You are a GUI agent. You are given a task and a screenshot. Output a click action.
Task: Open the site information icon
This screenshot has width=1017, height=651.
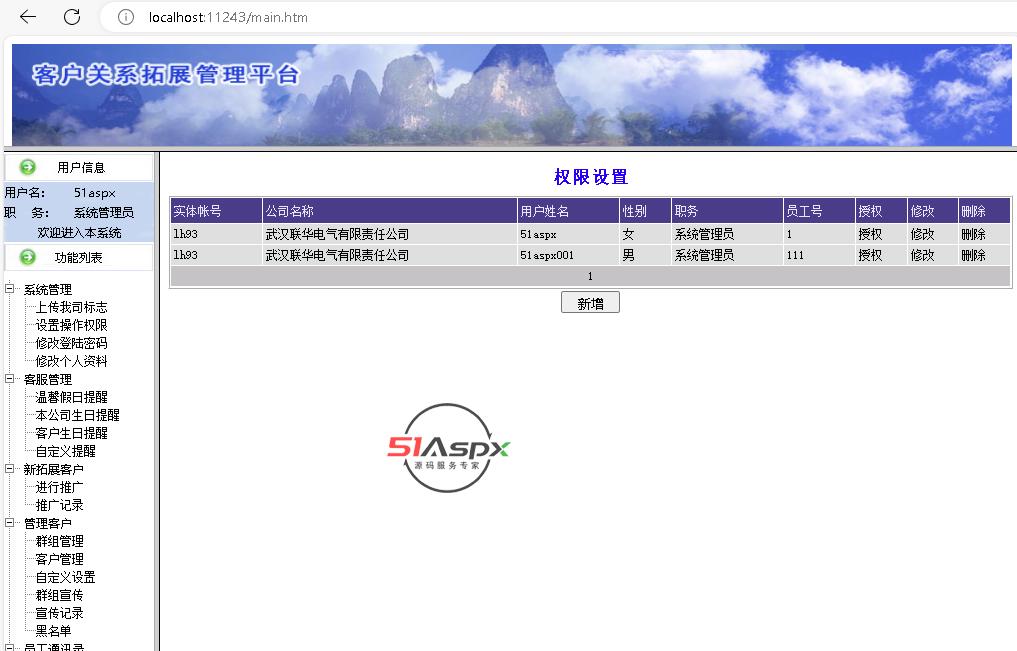coord(126,17)
